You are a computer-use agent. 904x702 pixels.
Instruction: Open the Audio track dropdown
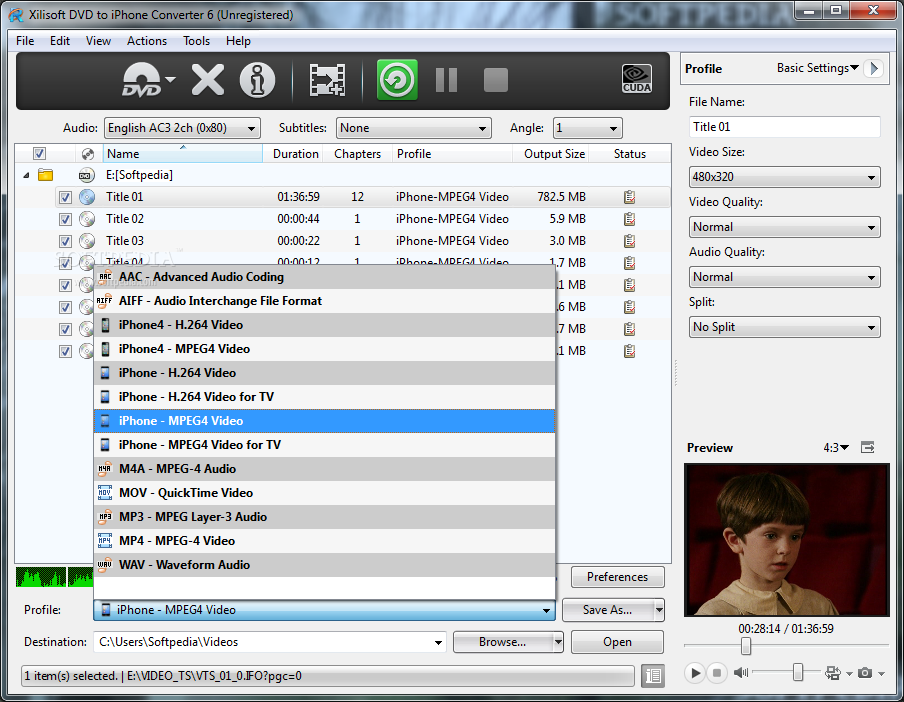tap(182, 128)
